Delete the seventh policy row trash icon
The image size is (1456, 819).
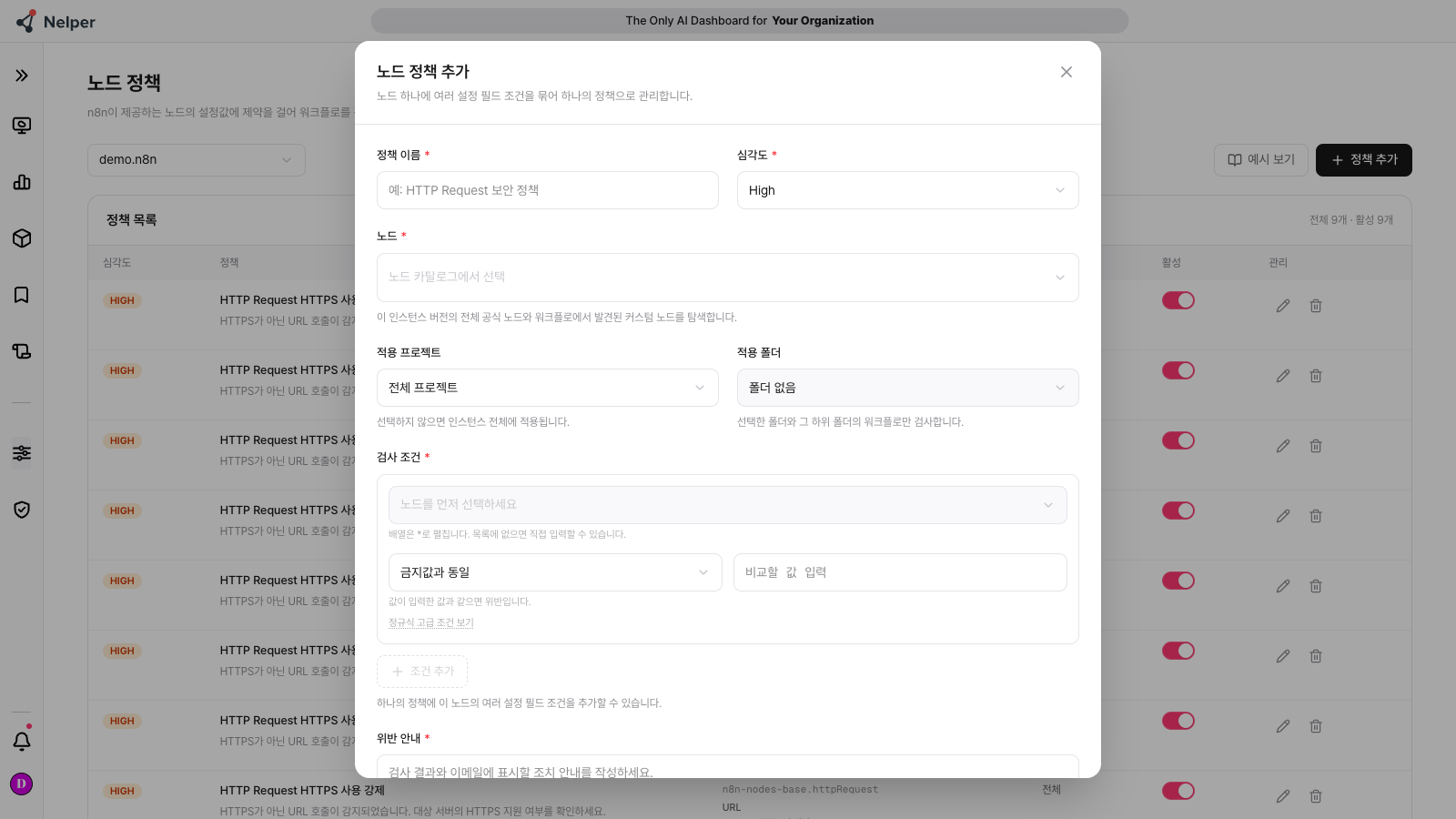(x=1316, y=726)
